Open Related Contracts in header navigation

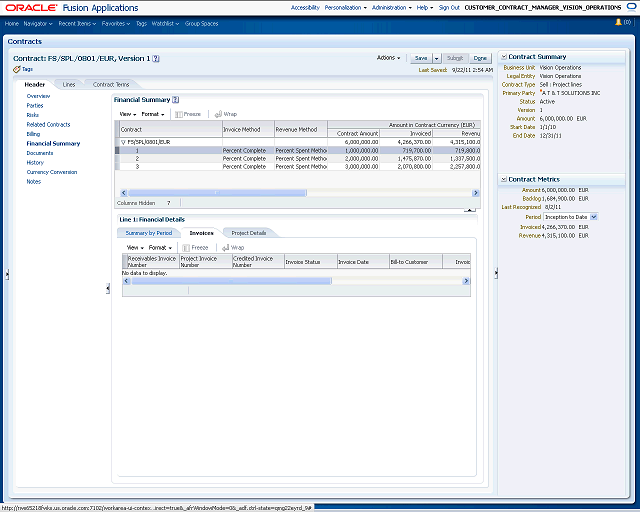click(x=48, y=125)
